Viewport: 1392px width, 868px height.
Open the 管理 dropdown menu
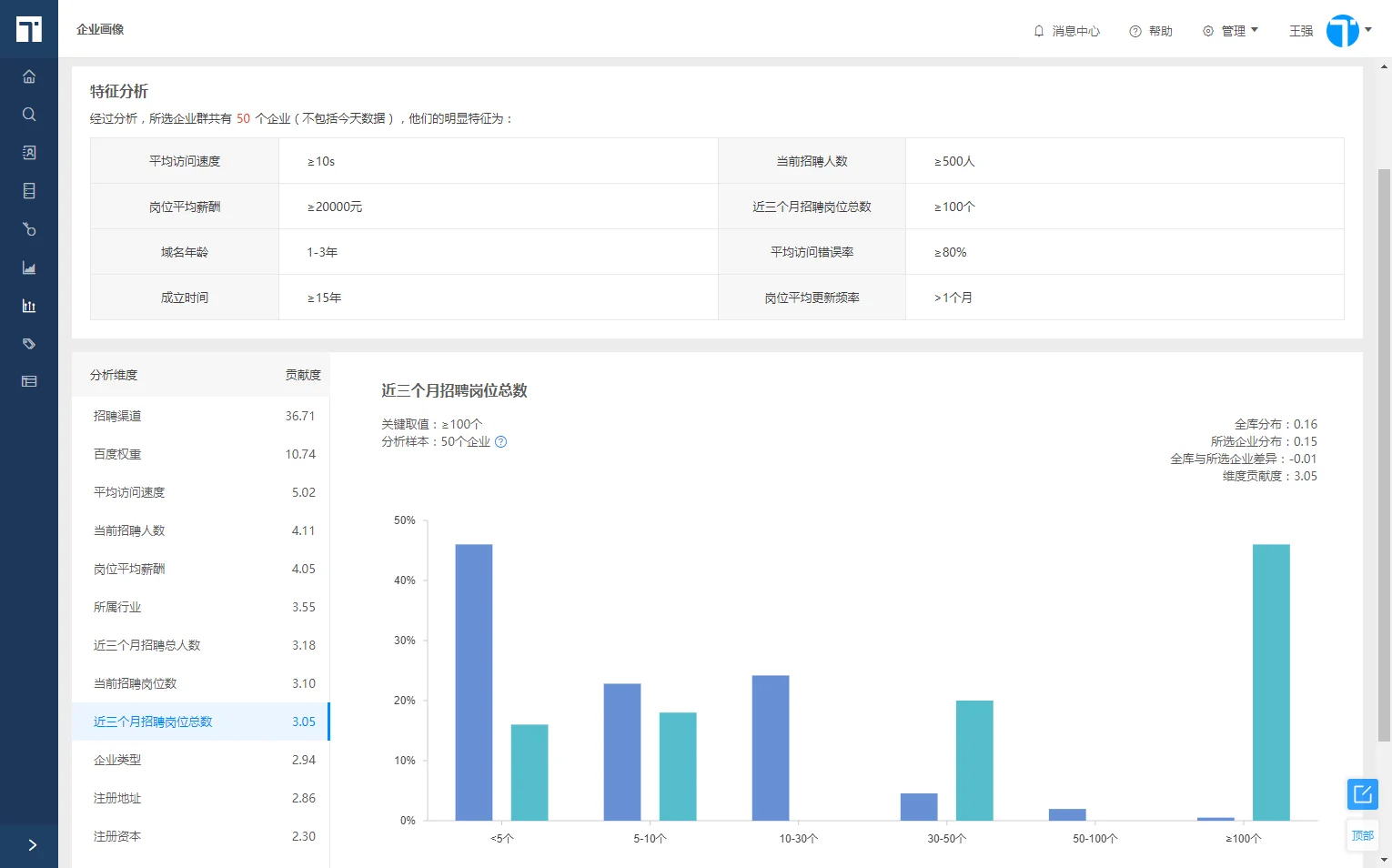(1237, 30)
